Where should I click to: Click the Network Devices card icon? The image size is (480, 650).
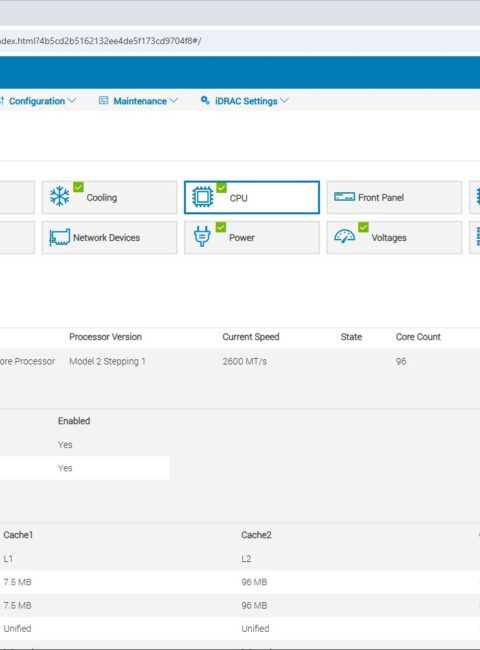60,238
